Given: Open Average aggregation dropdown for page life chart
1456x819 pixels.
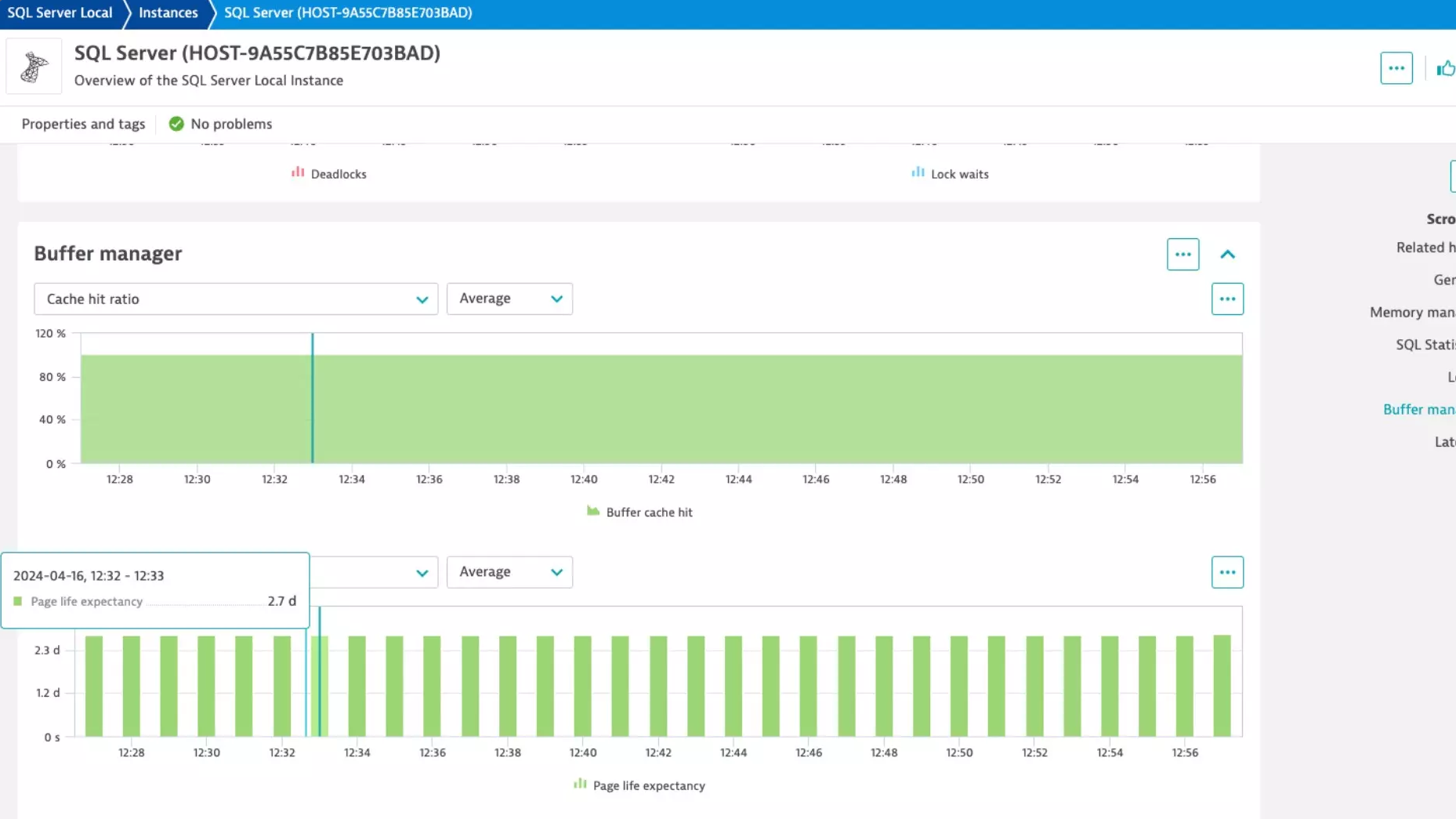Looking at the screenshot, I should coord(509,572).
